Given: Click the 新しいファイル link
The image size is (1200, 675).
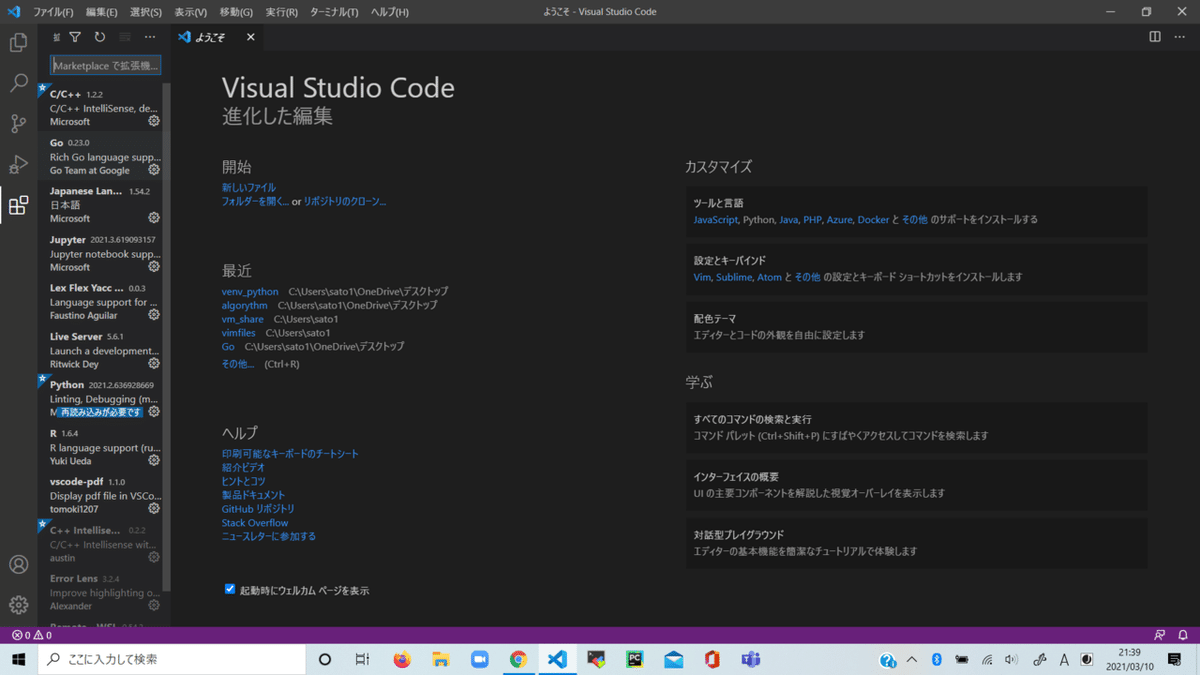Looking at the screenshot, I should 249,187.
